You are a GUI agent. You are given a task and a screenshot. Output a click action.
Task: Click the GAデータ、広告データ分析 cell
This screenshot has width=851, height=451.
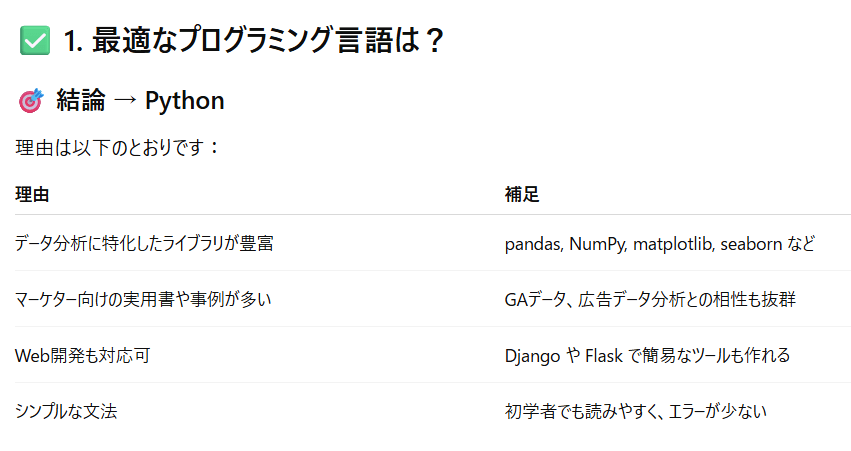[x=650, y=299]
